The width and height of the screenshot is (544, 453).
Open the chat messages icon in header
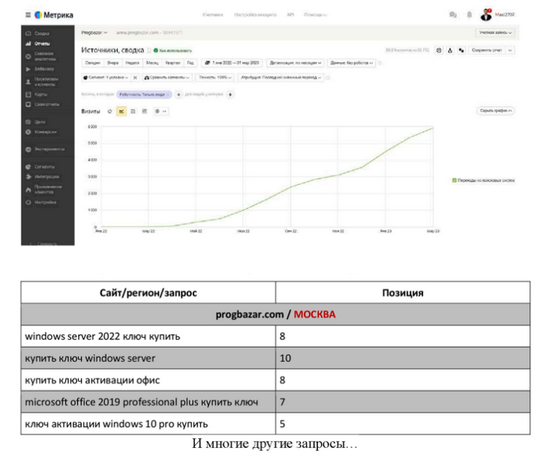pyautogui.click(x=453, y=15)
